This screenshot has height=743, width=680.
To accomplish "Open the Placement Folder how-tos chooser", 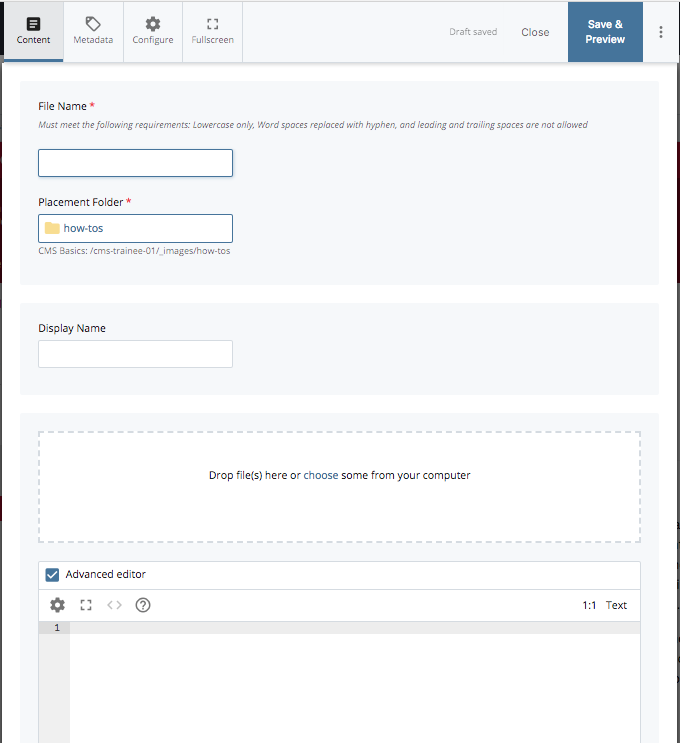I will pyautogui.click(x=135, y=228).
